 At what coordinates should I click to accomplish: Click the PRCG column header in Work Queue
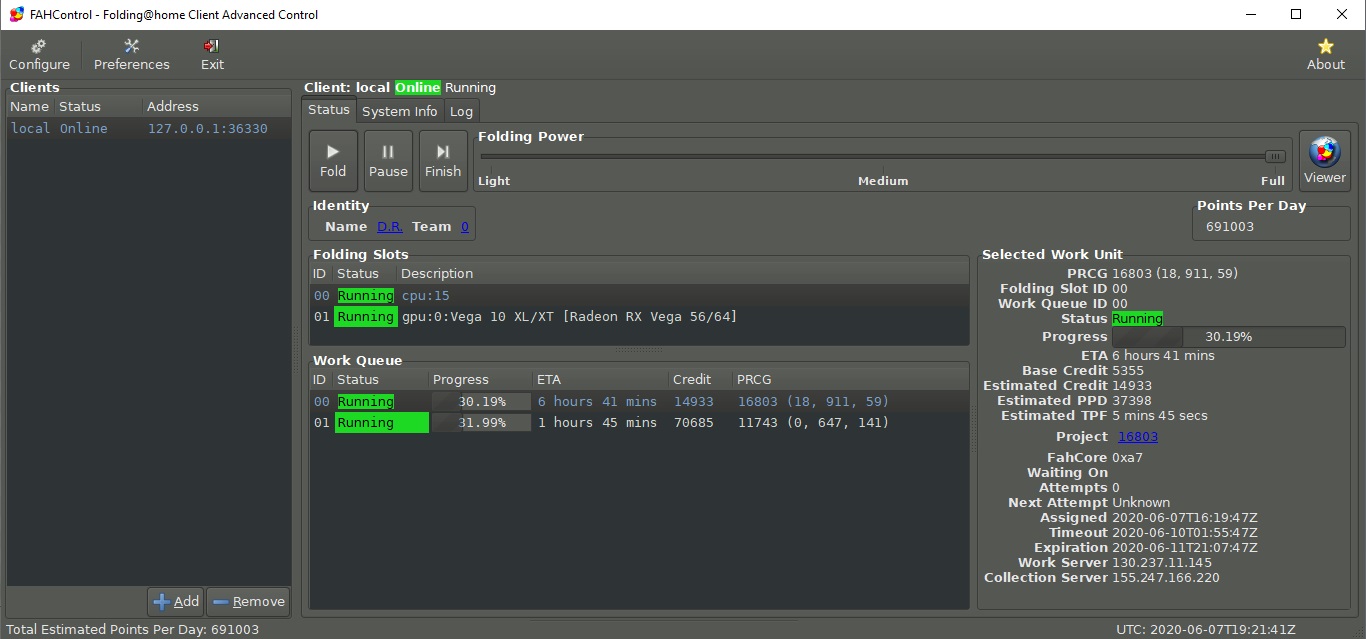pos(850,380)
